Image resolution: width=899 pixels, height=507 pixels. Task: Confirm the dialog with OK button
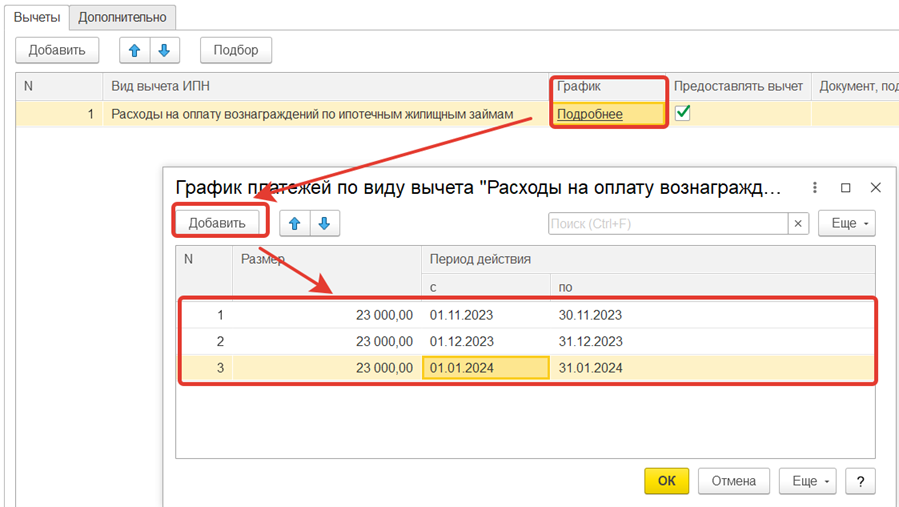[x=667, y=481]
